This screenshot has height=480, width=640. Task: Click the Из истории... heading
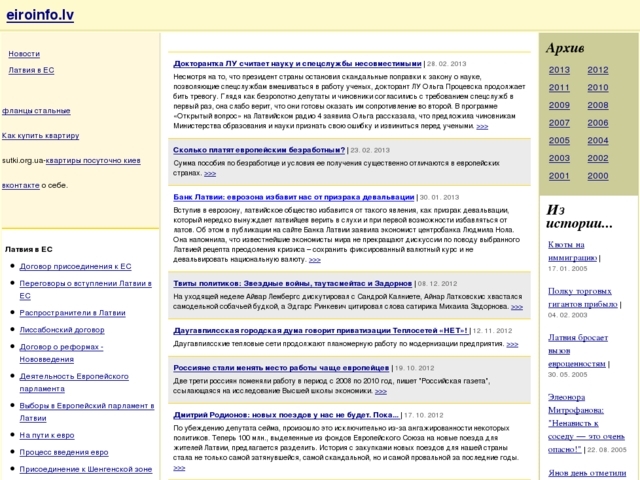579,217
